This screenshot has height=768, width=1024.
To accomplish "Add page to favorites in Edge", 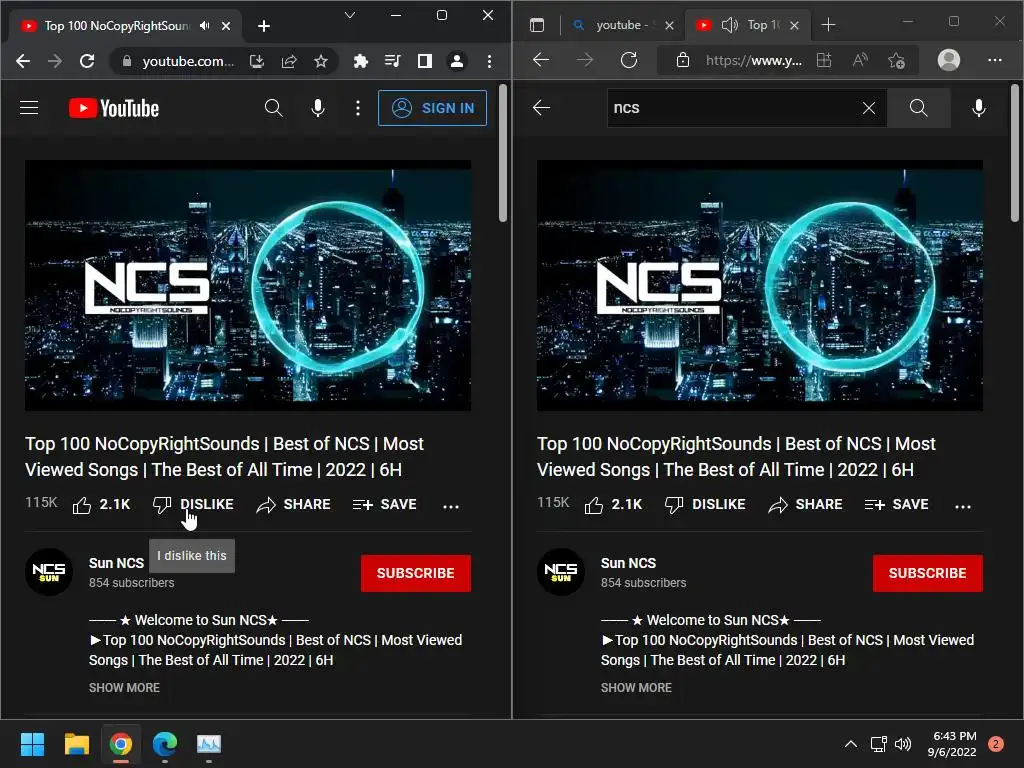I will 897,61.
